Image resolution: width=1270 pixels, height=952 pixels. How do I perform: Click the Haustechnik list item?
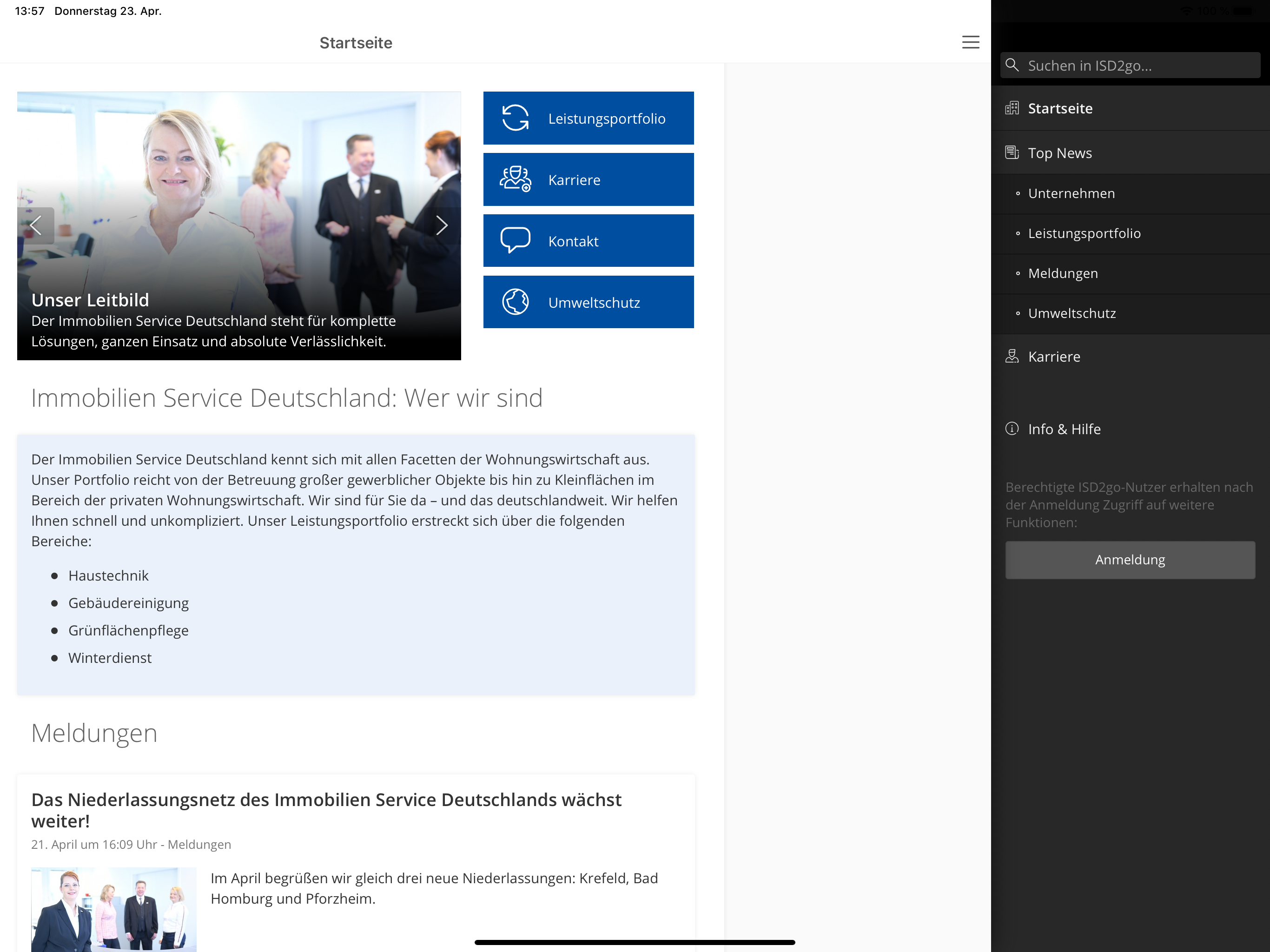(108, 576)
